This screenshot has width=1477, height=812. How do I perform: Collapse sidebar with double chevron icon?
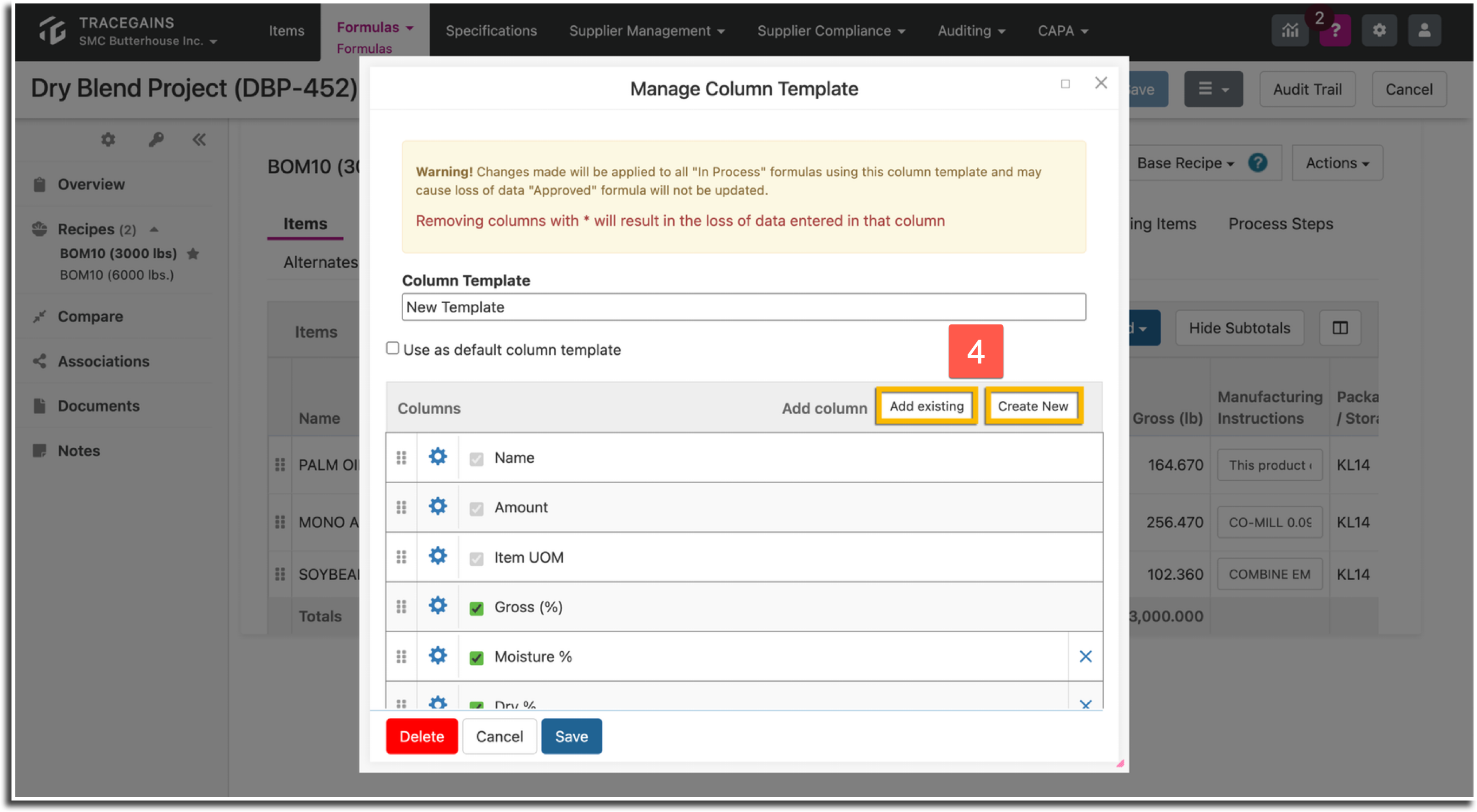[199, 139]
